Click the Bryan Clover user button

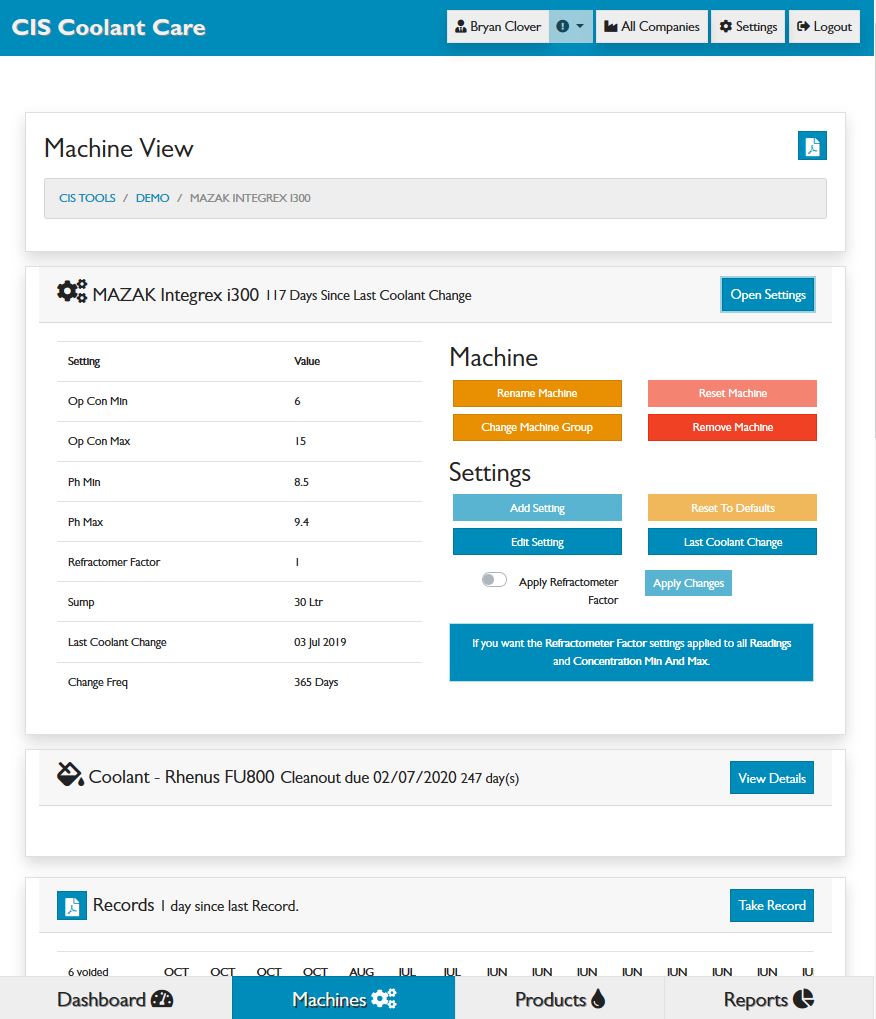click(497, 27)
